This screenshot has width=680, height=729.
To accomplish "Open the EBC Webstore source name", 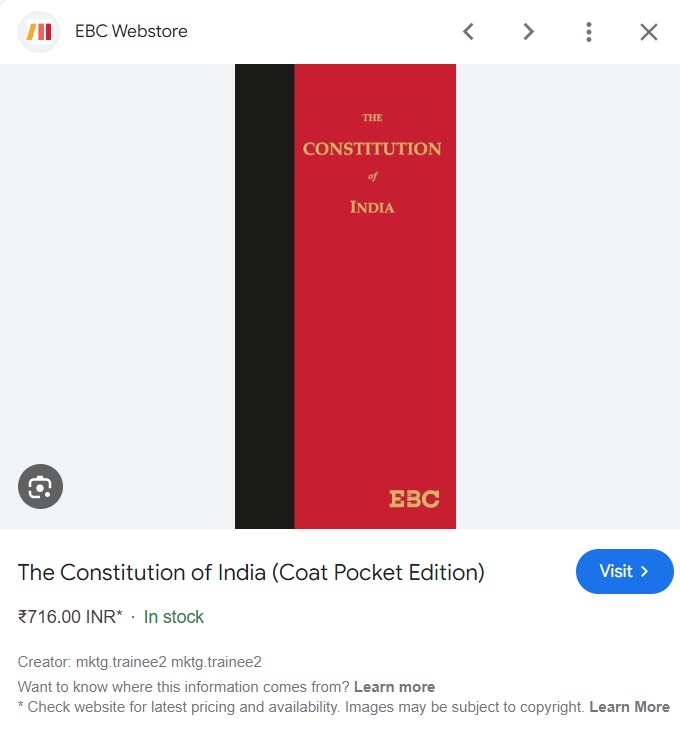I will (131, 31).
